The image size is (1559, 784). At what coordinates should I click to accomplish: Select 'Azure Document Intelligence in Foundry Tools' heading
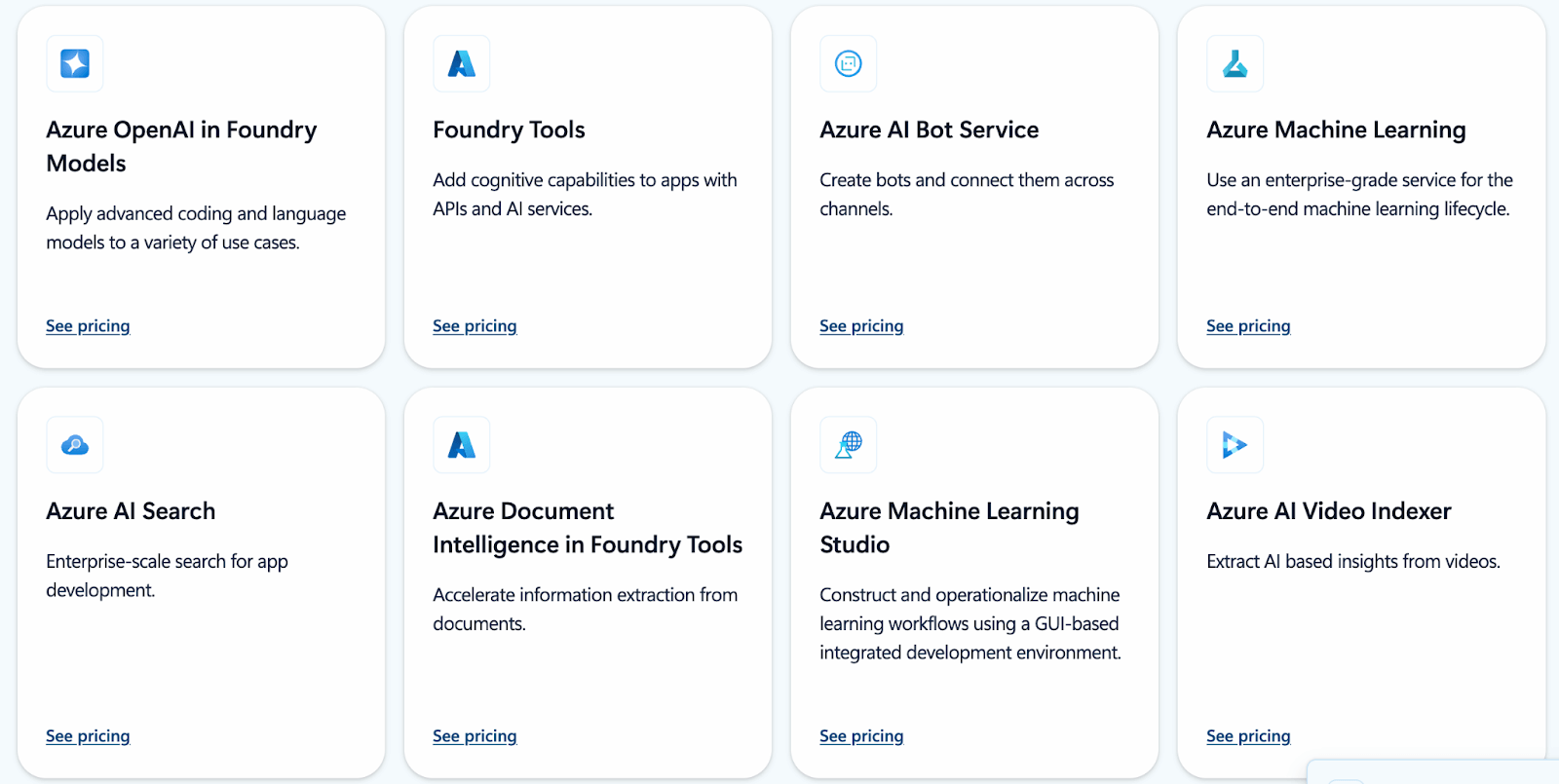[588, 528]
